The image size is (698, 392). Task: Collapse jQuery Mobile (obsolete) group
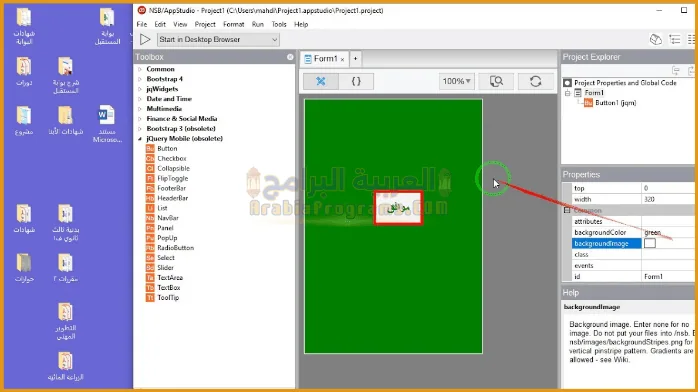pyautogui.click(x=140, y=139)
